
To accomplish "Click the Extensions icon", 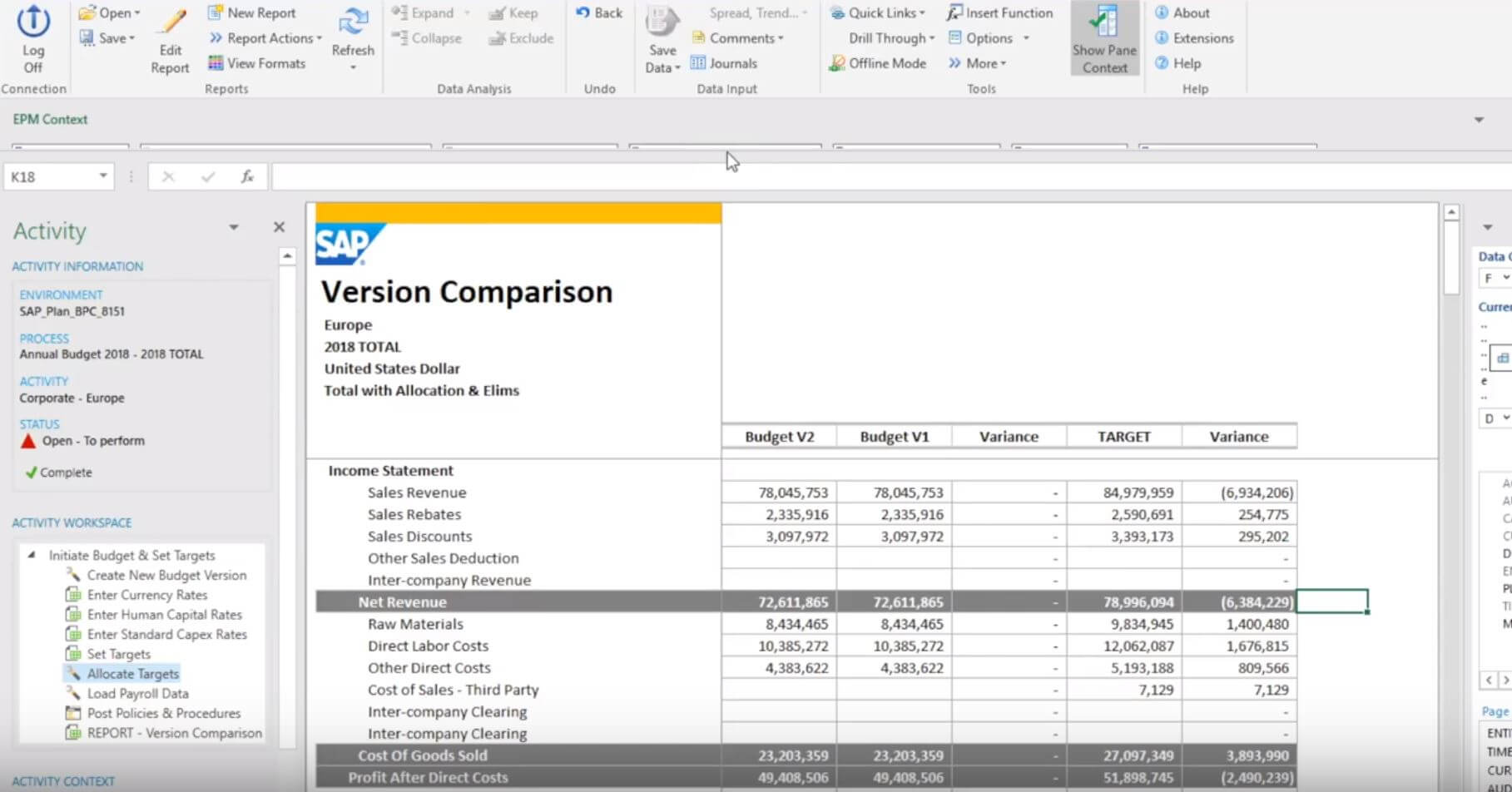I will 1162,38.
